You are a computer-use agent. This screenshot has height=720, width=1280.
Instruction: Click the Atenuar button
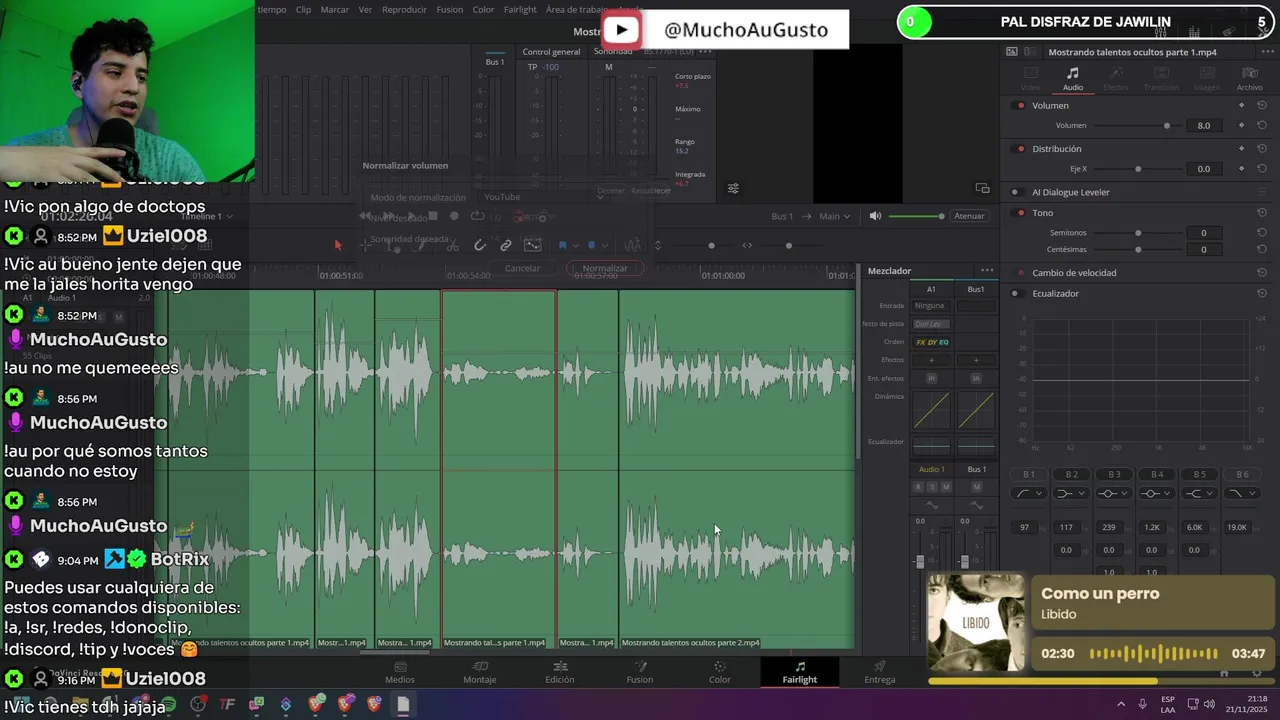tap(969, 216)
